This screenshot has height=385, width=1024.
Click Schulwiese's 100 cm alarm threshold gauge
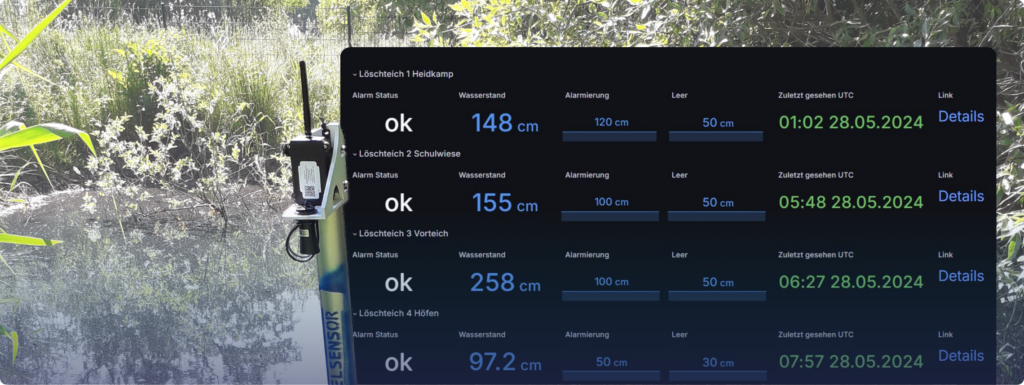[611, 208]
